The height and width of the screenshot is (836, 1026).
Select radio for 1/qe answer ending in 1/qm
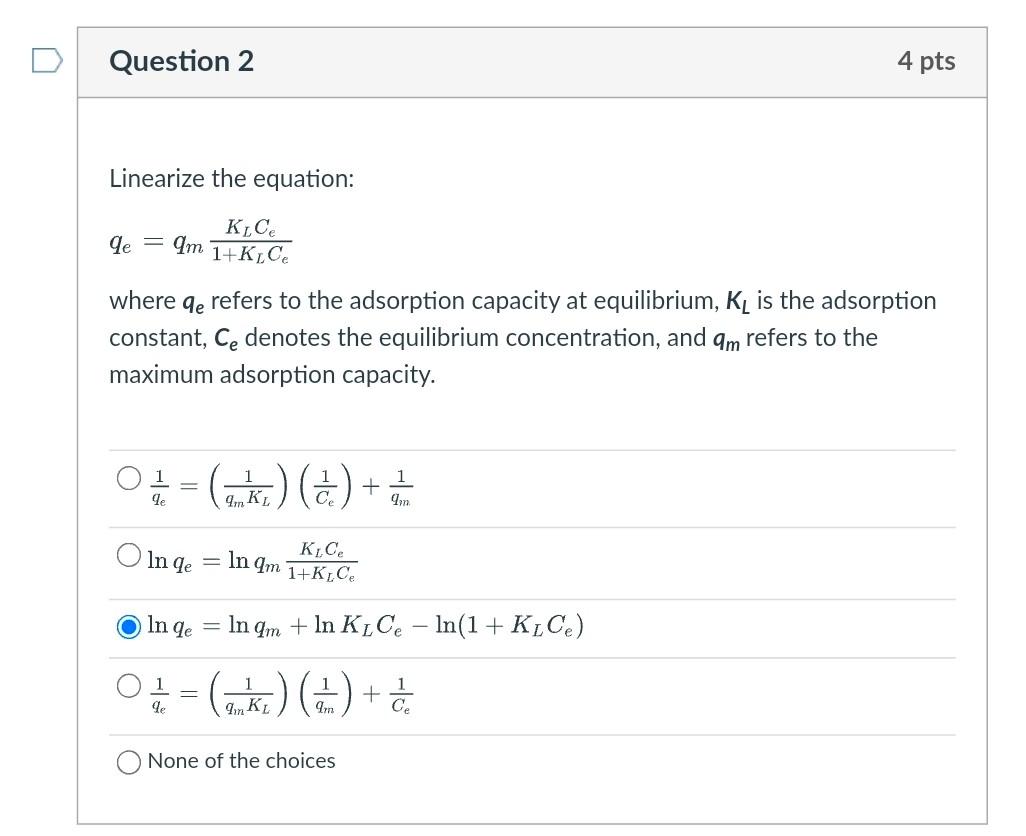(x=129, y=478)
